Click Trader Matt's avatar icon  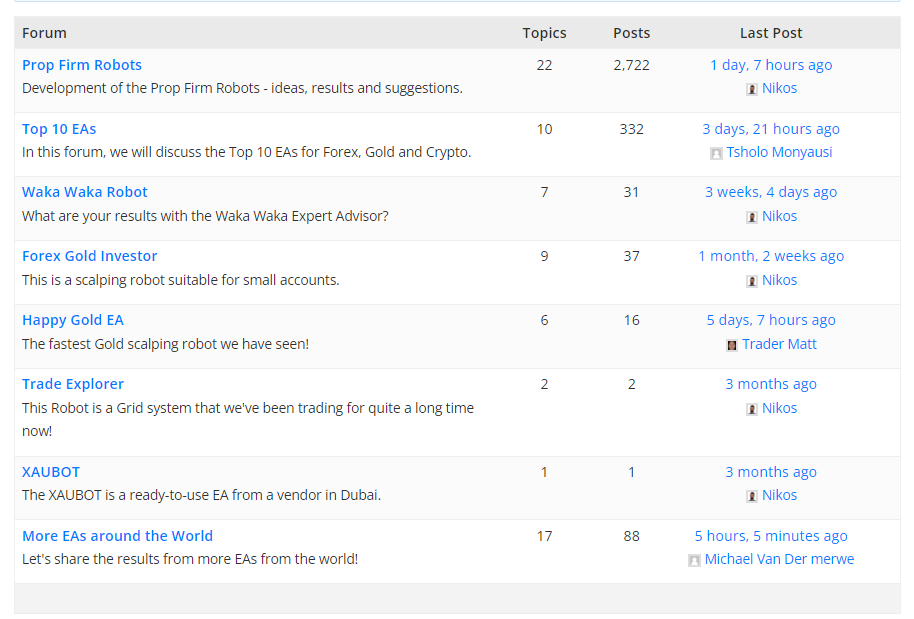point(732,345)
